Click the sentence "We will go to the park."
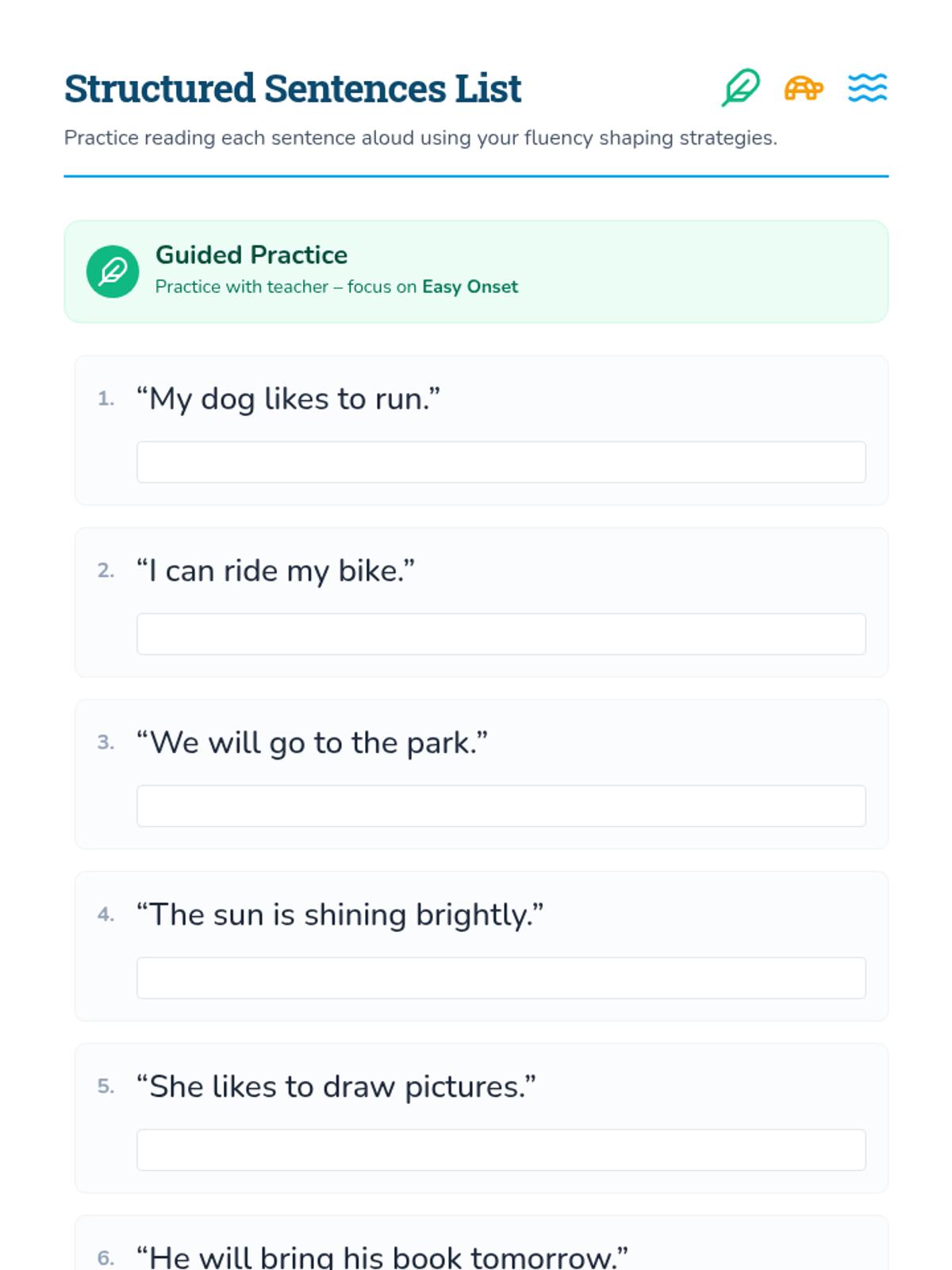 point(312,743)
